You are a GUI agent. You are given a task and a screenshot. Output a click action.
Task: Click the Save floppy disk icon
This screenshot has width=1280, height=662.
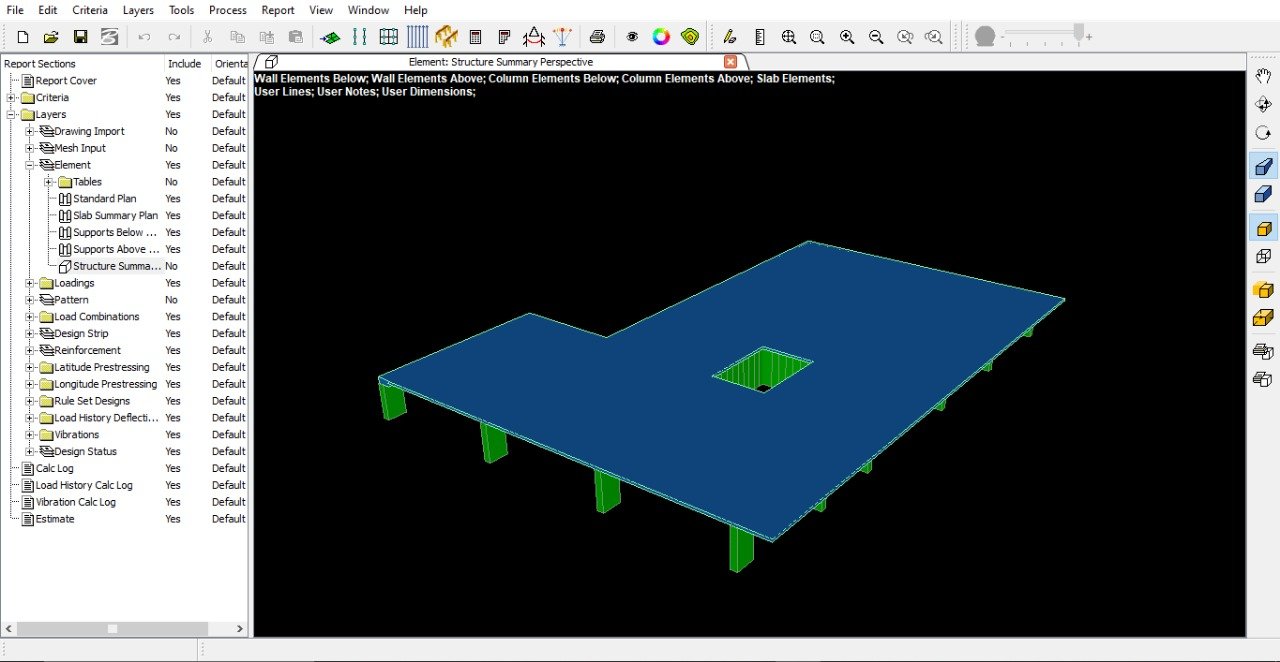[x=80, y=37]
